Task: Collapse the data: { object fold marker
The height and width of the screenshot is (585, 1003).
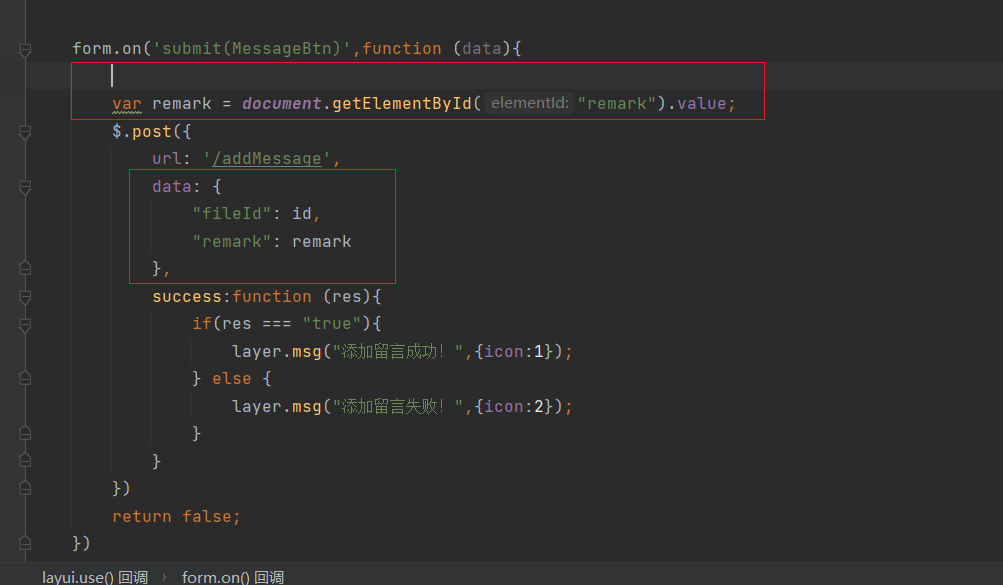Action: click(25, 187)
